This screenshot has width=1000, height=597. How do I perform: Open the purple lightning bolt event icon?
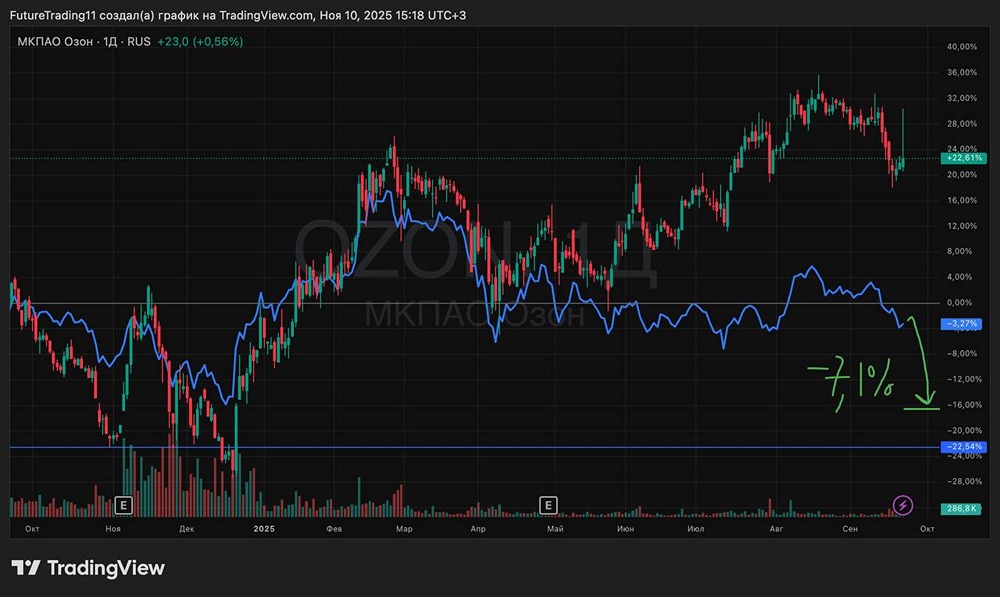(903, 504)
